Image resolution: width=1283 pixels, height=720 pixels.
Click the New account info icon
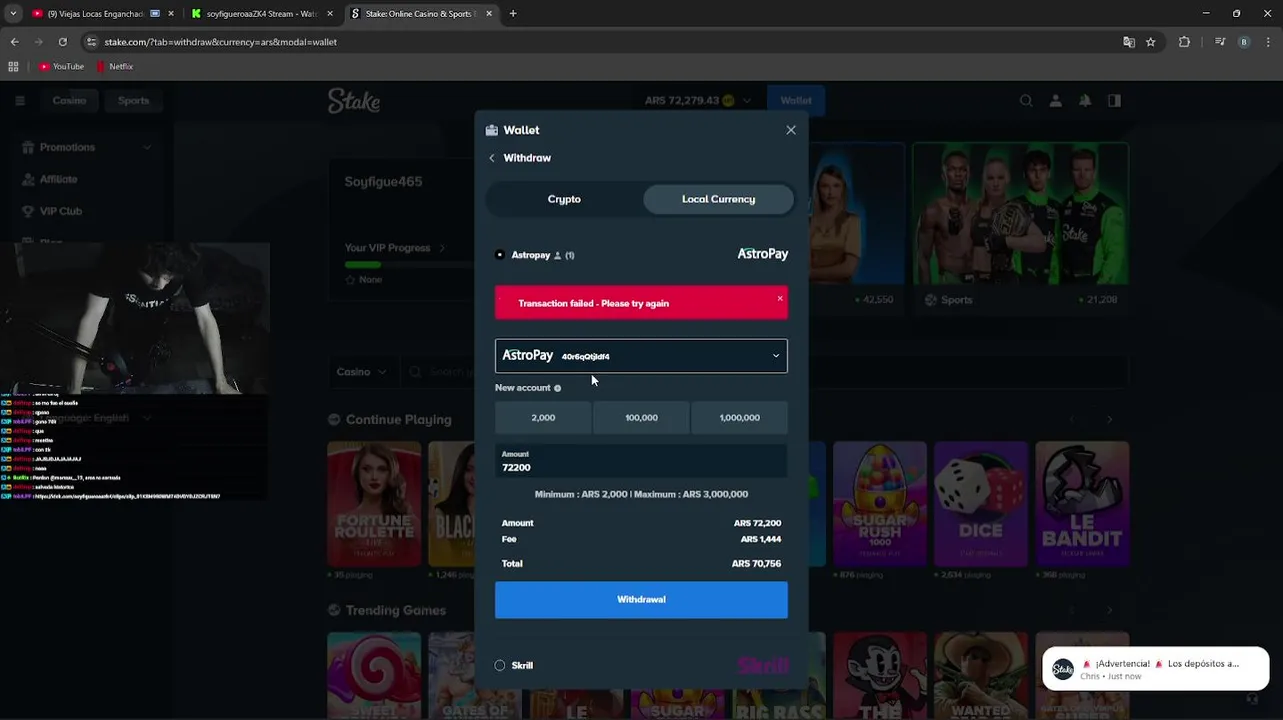558,388
